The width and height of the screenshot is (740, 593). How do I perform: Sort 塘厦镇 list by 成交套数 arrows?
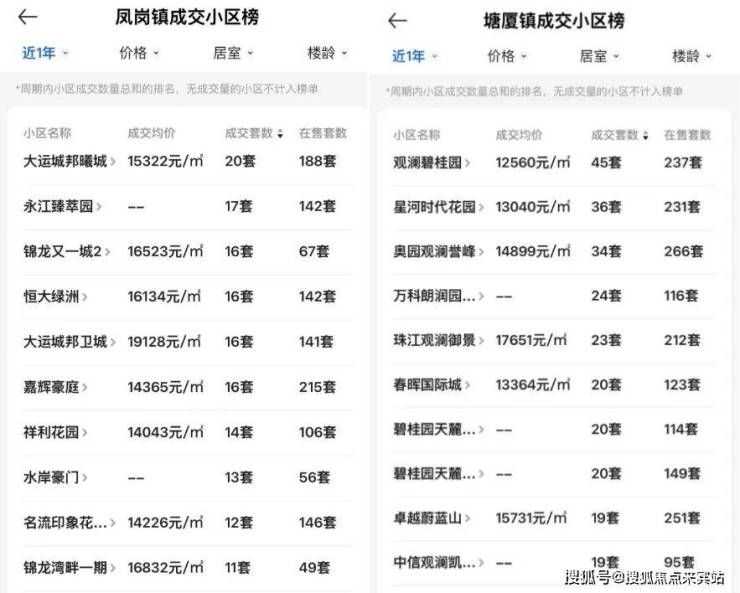645,135
